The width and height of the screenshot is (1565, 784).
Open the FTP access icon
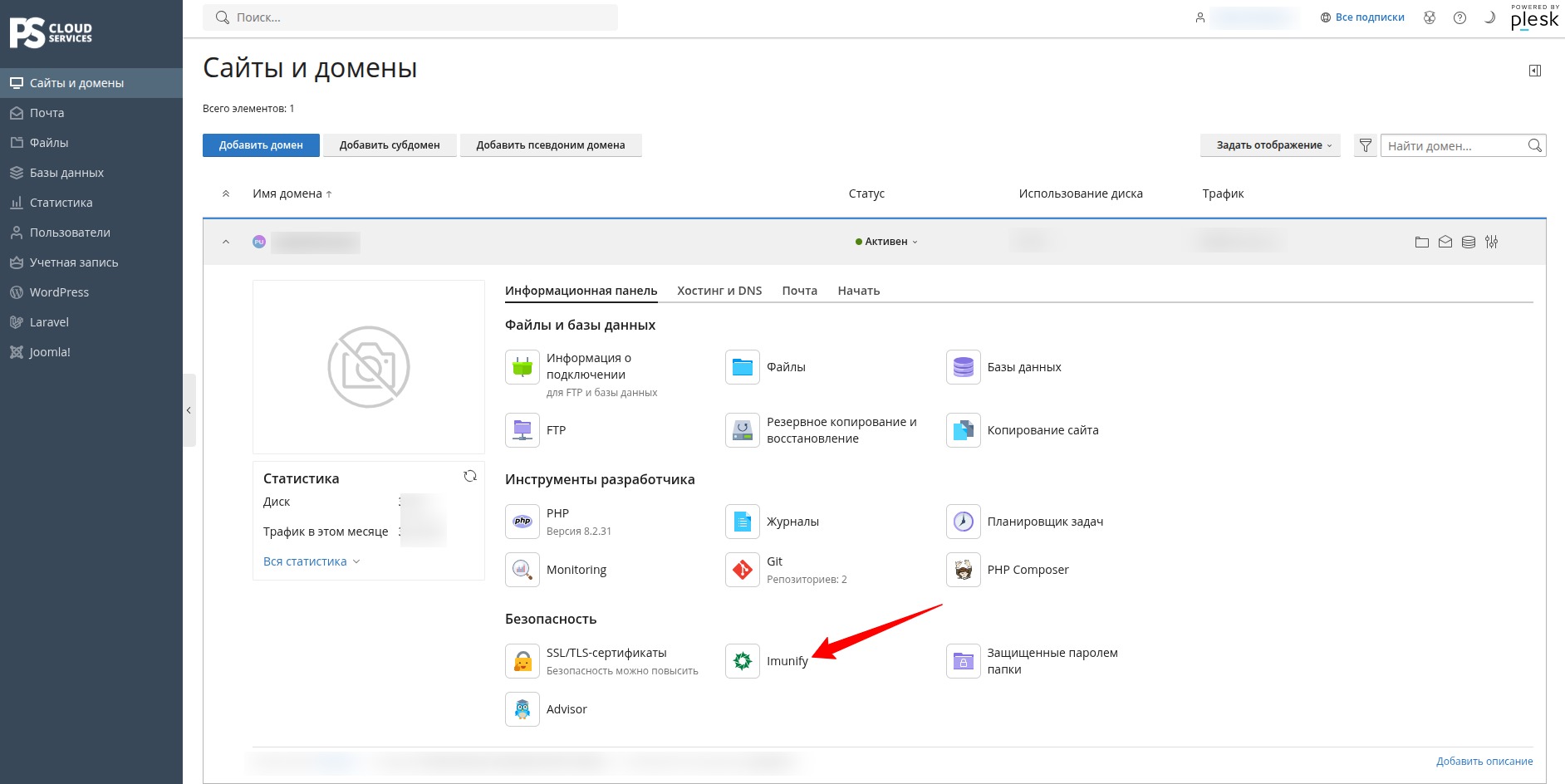pos(522,430)
